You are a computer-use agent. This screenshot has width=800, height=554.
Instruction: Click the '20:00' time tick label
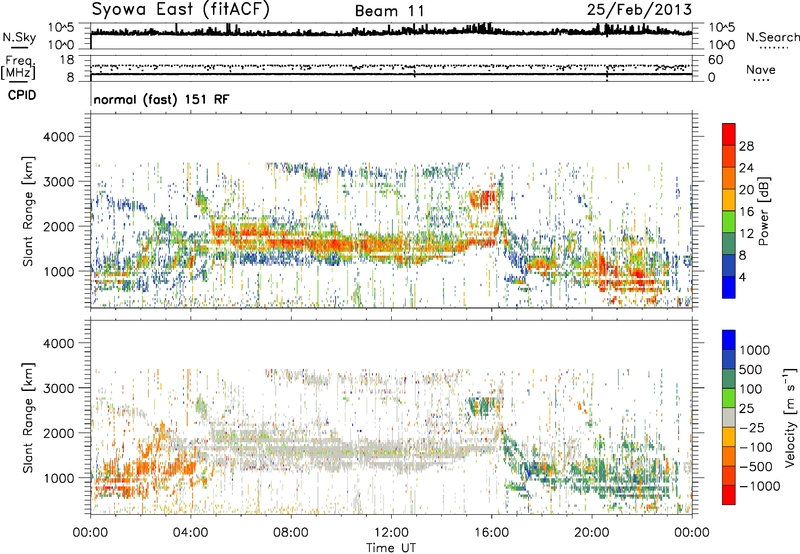click(x=591, y=533)
